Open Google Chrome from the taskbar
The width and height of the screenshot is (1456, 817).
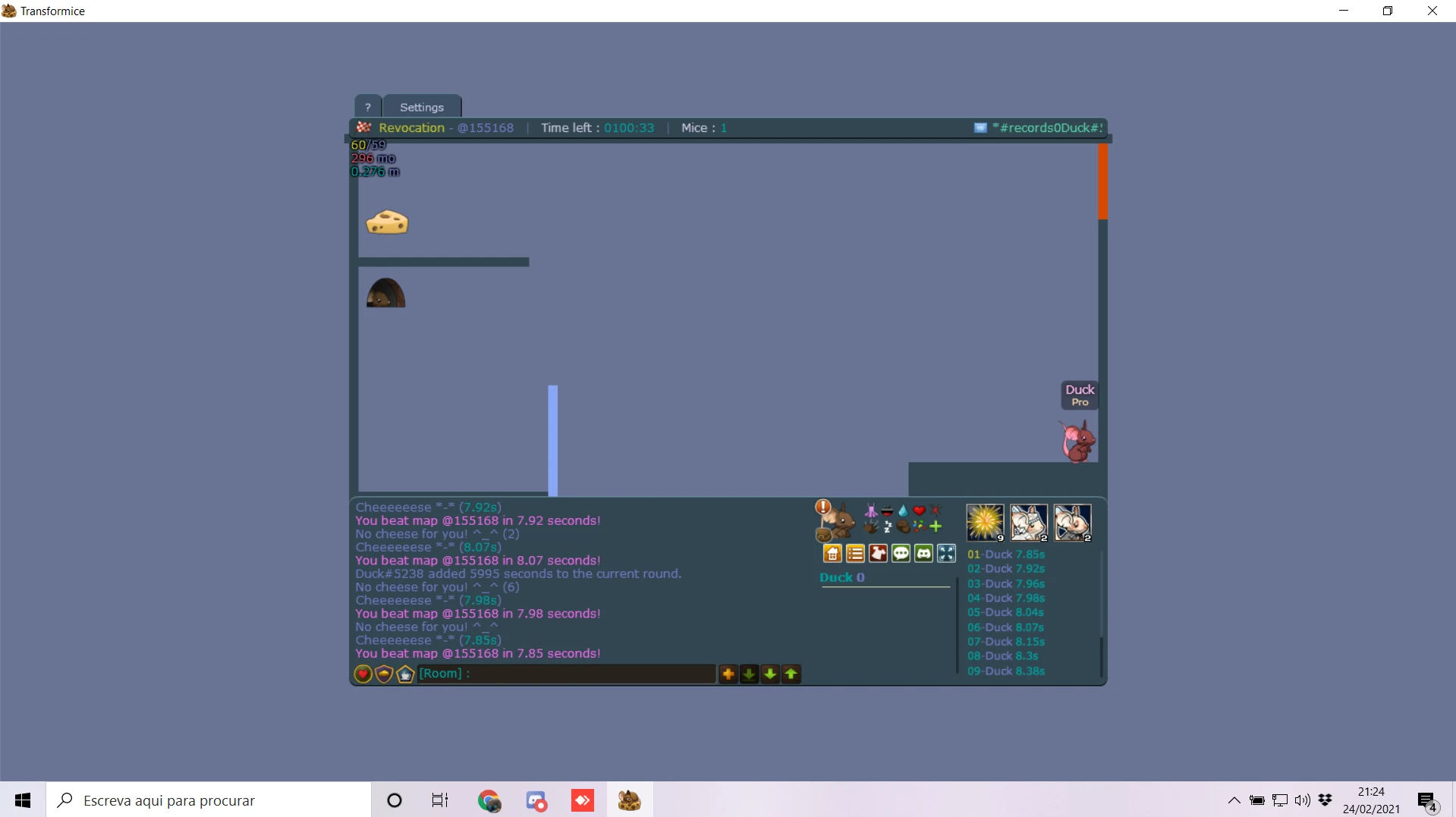(489, 800)
